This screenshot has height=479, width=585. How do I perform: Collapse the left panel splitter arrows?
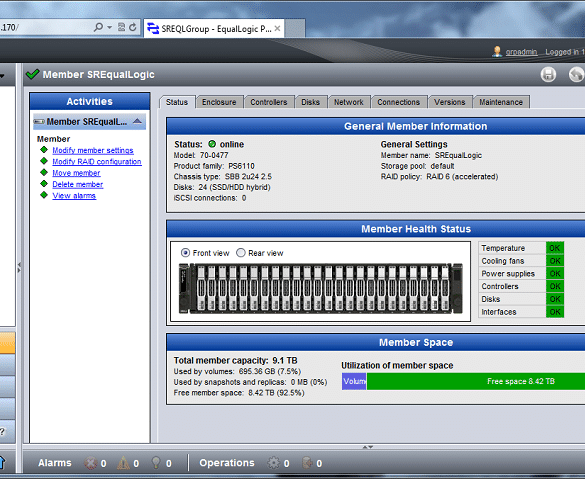pyautogui.click(x=19, y=267)
